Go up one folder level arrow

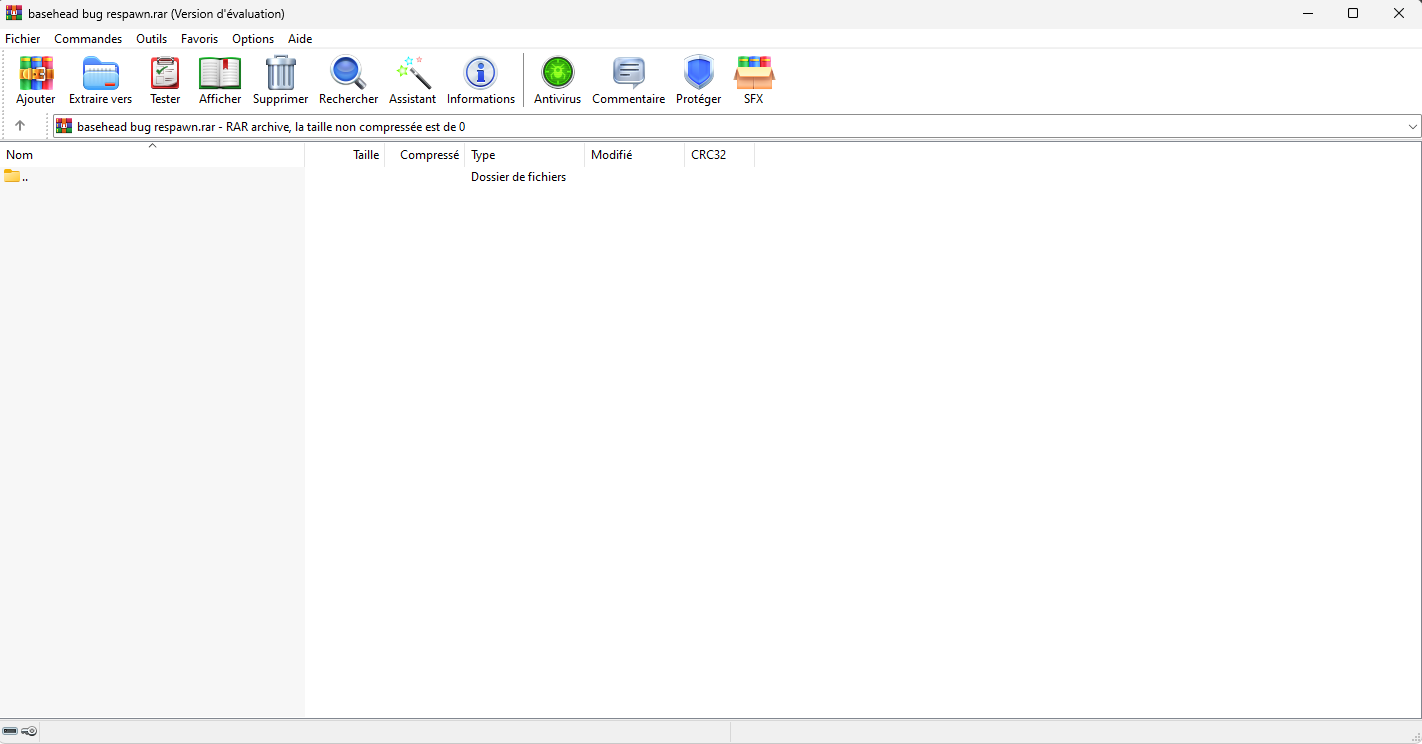click(x=20, y=126)
